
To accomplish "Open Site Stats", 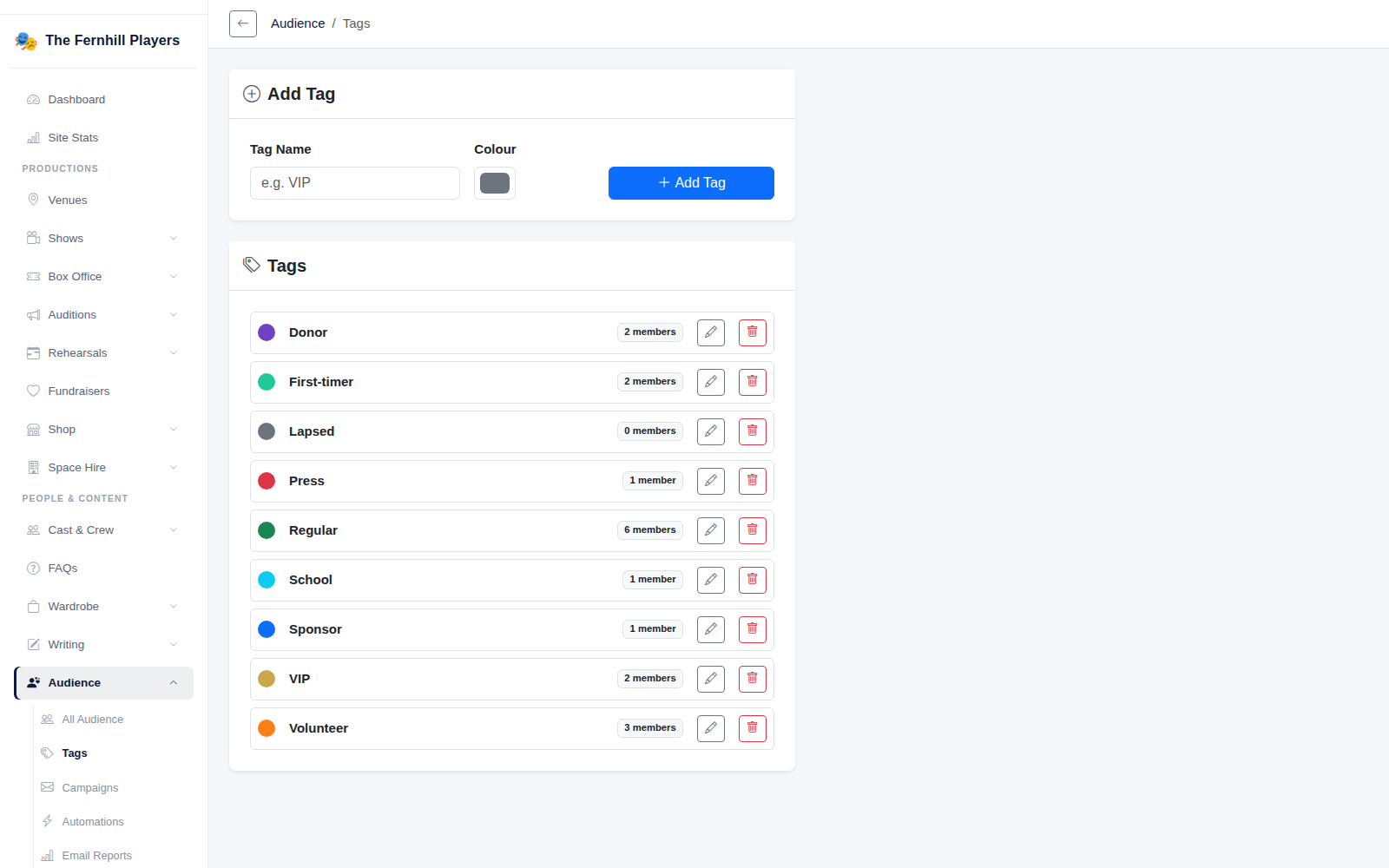I will [x=103, y=138].
